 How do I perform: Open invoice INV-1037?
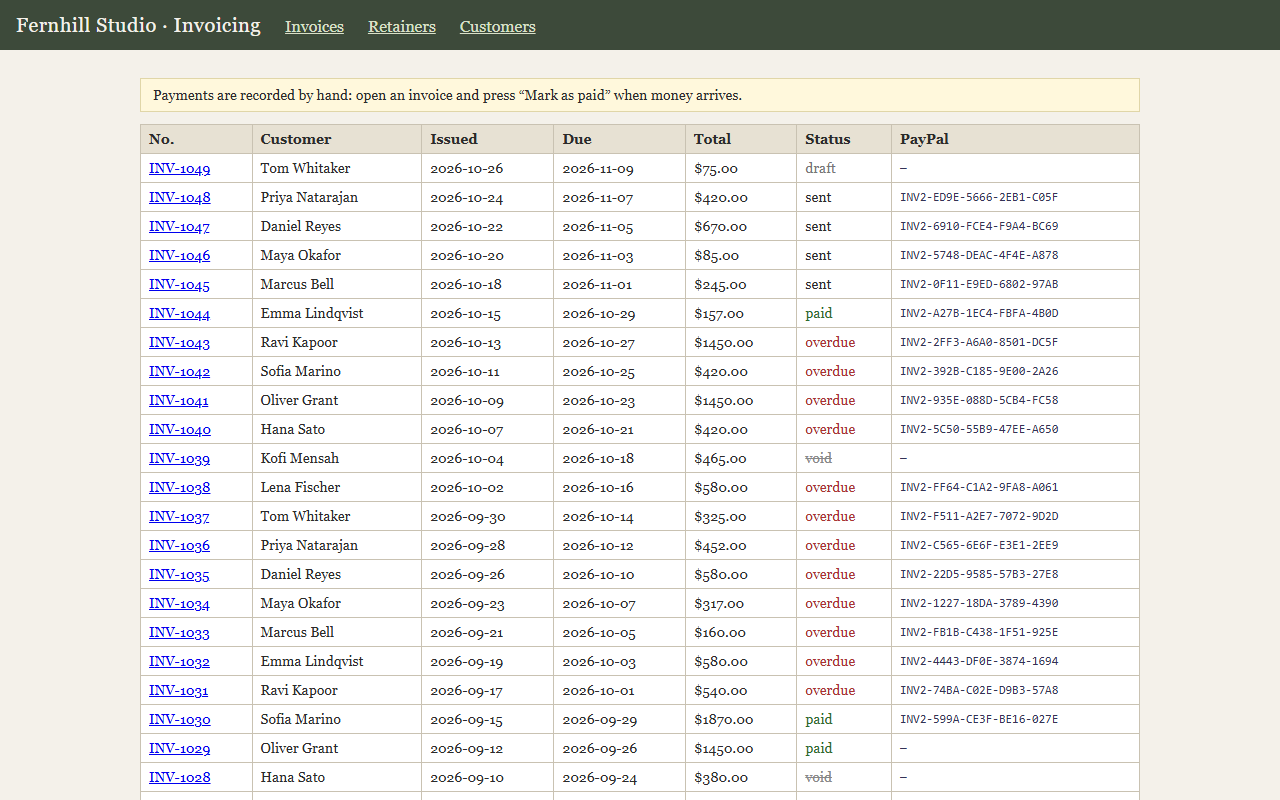pyautogui.click(x=180, y=517)
